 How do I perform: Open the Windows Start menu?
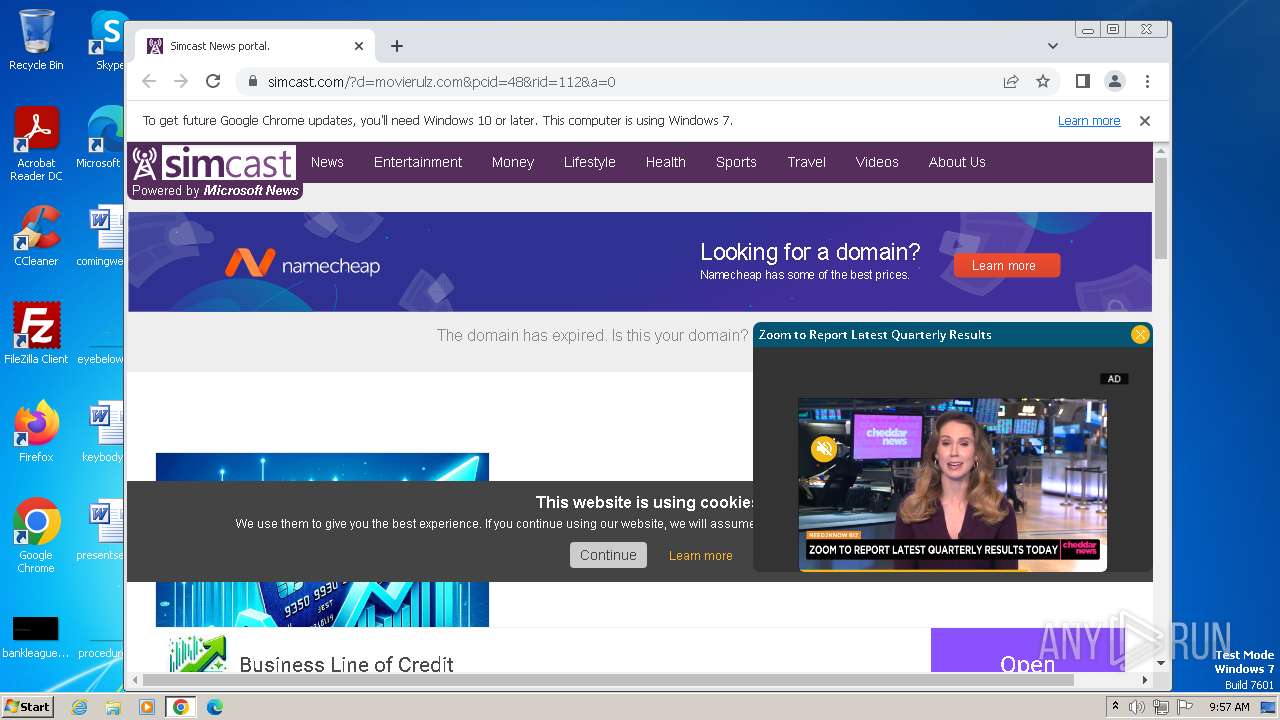coord(27,707)
